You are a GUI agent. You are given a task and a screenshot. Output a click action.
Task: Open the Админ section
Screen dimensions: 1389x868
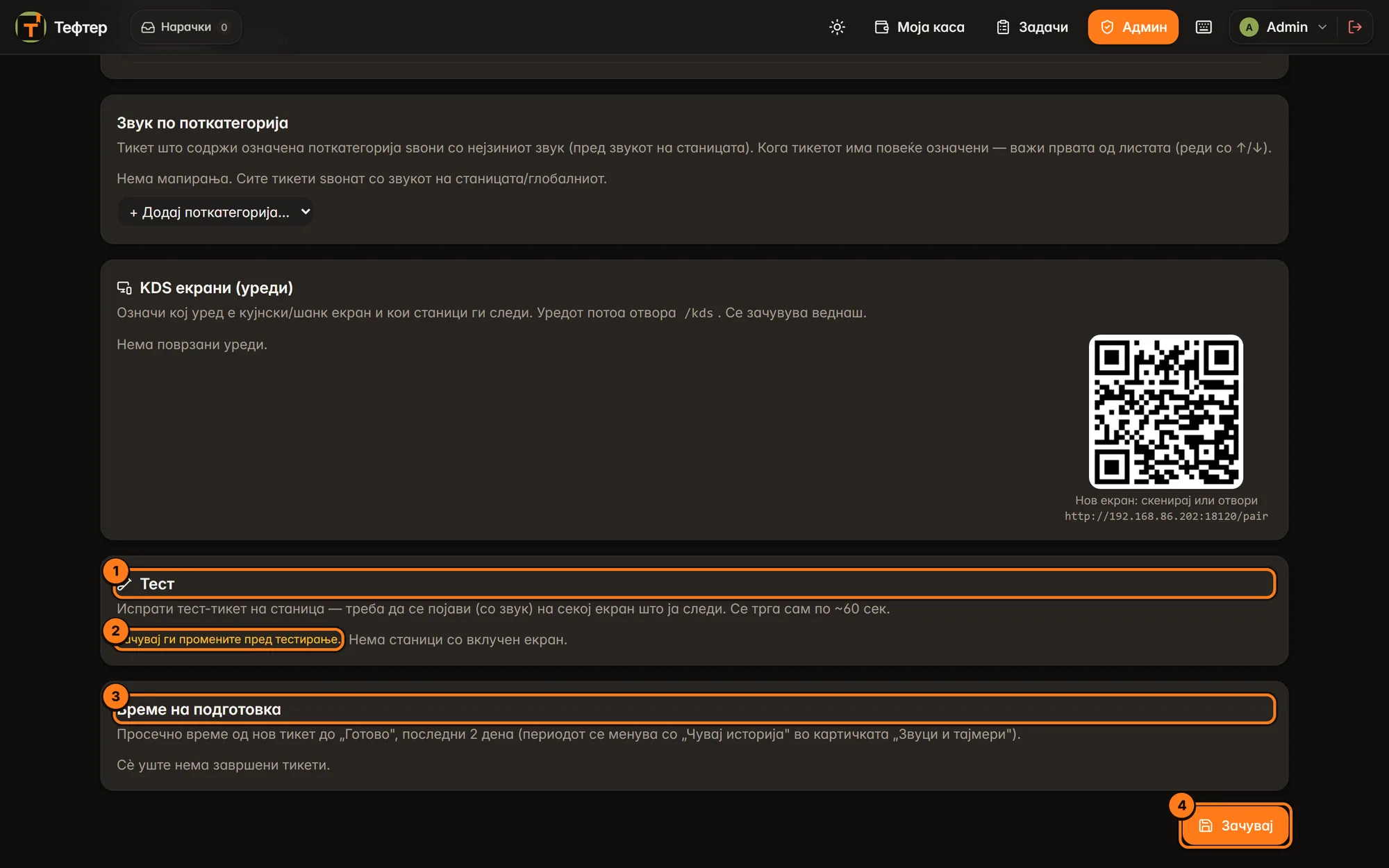coord(1133,27)
